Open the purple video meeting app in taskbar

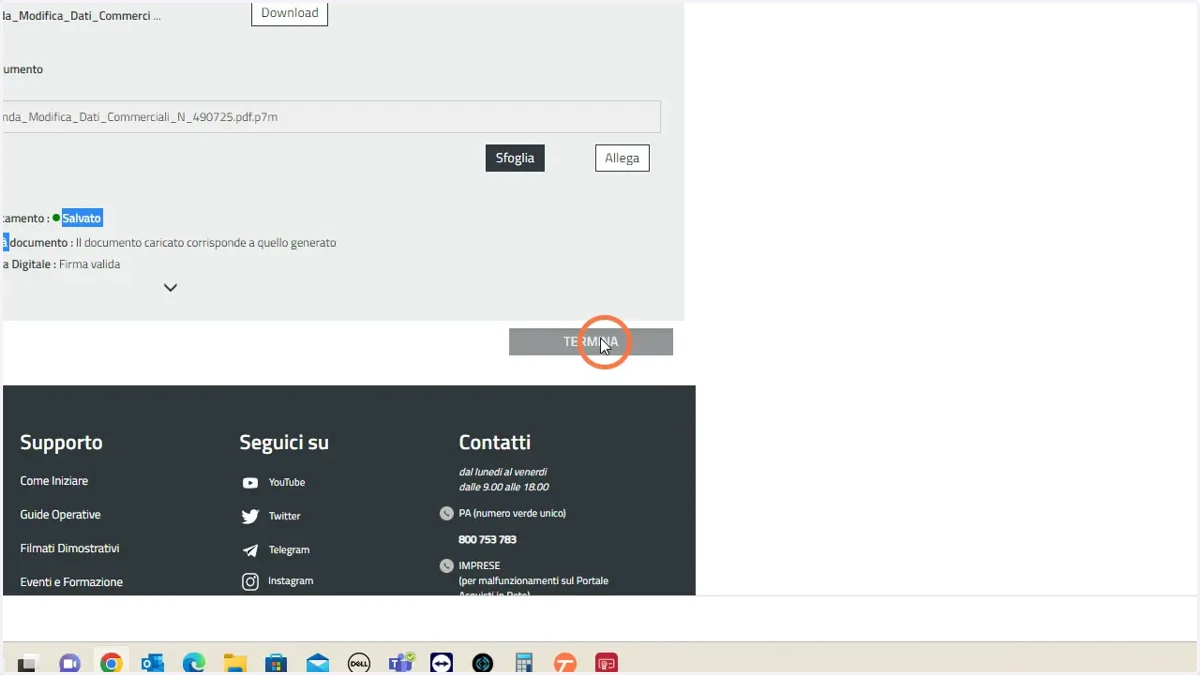pyautogui.click(x=69, y=663)
